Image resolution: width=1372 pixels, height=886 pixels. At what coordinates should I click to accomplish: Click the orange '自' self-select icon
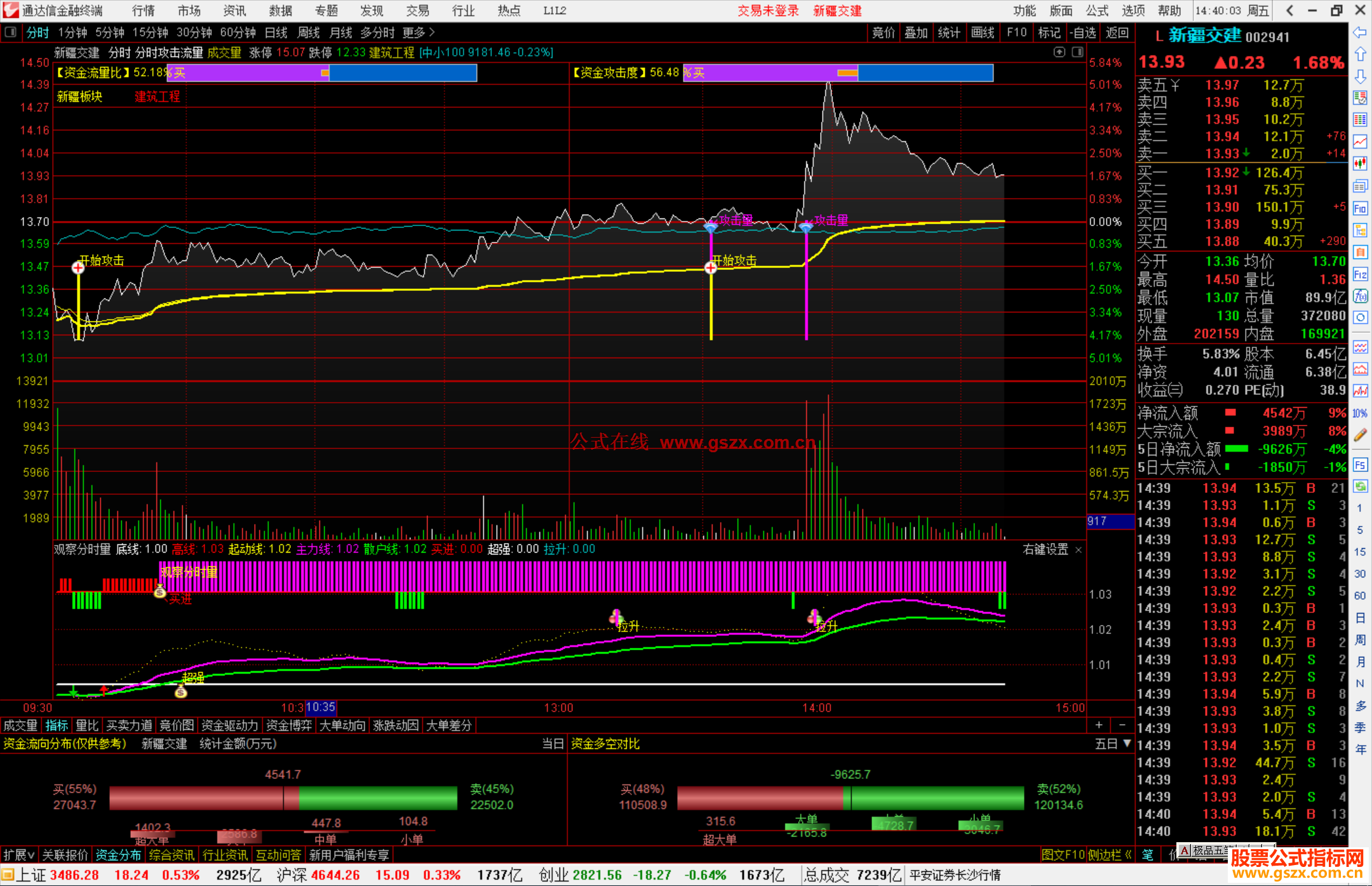tap(1360, 252)
